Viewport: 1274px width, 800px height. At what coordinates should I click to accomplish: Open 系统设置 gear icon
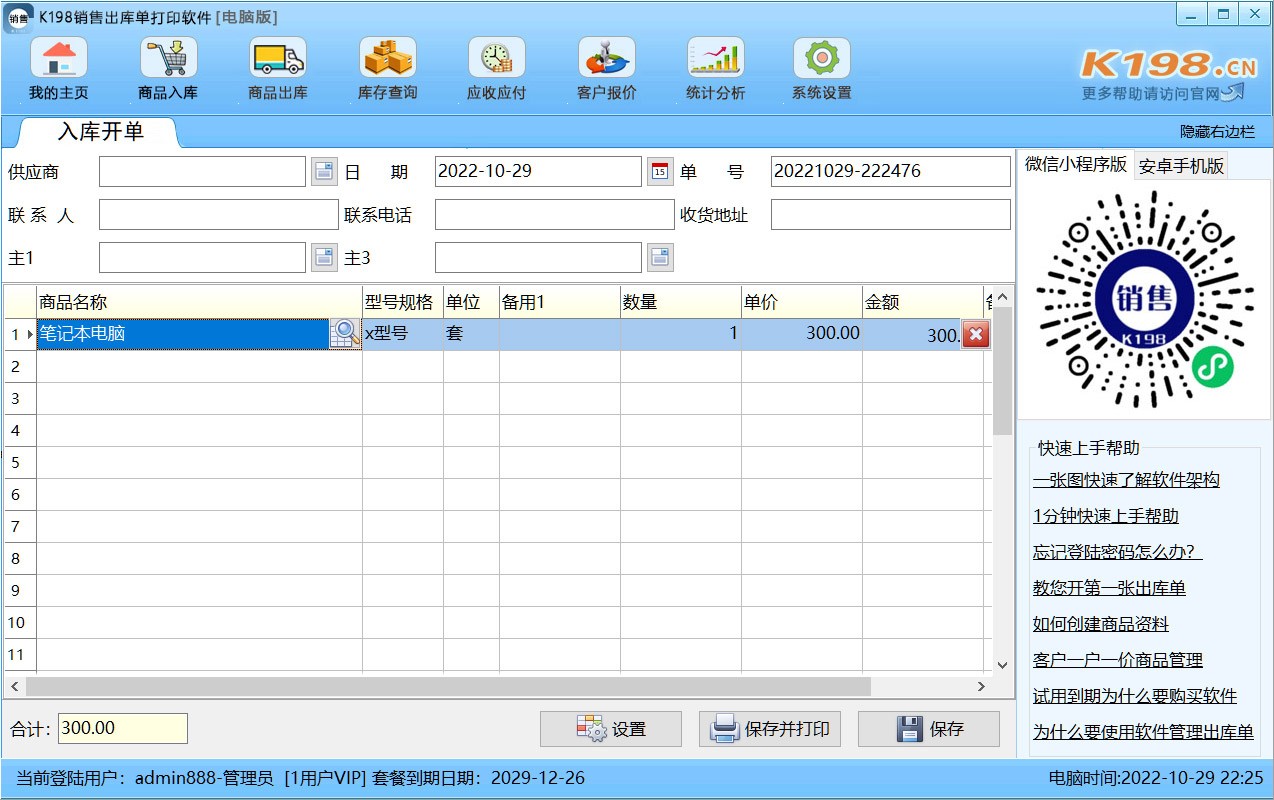[x=821, y=59]
